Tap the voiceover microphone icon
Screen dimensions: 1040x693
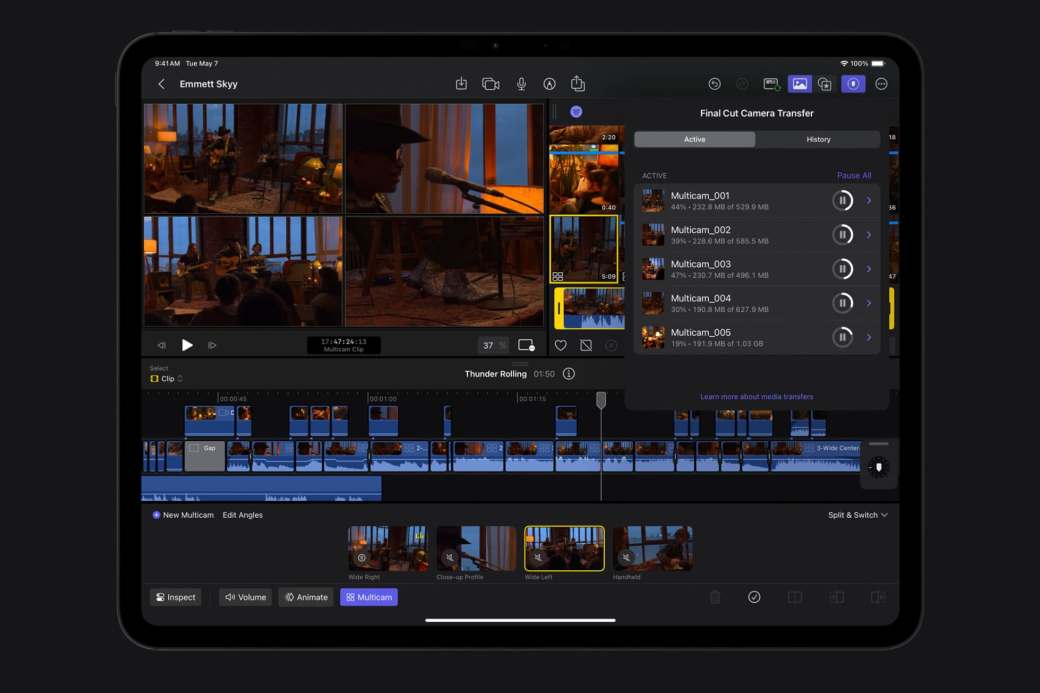click(521, 84)
